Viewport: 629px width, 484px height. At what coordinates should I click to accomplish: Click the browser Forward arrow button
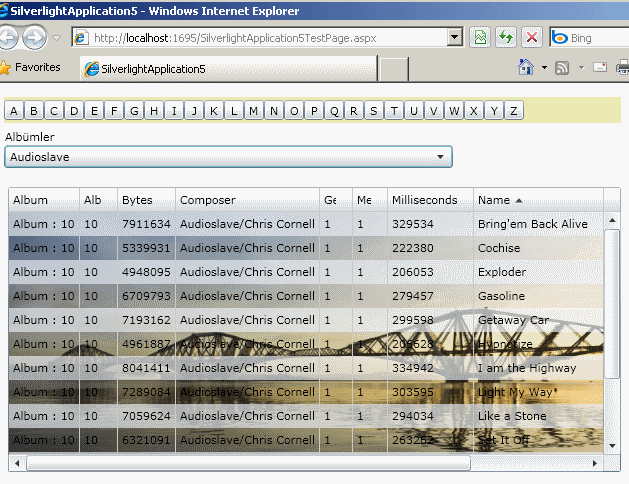tap(35, 38)
